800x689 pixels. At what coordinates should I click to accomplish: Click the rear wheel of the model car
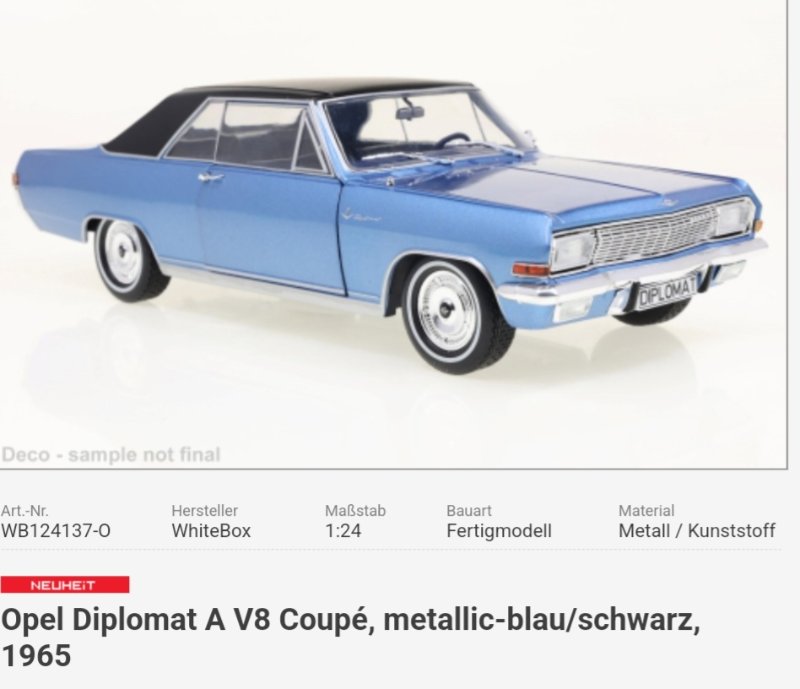pyautogui.click(x=129, y=258)
